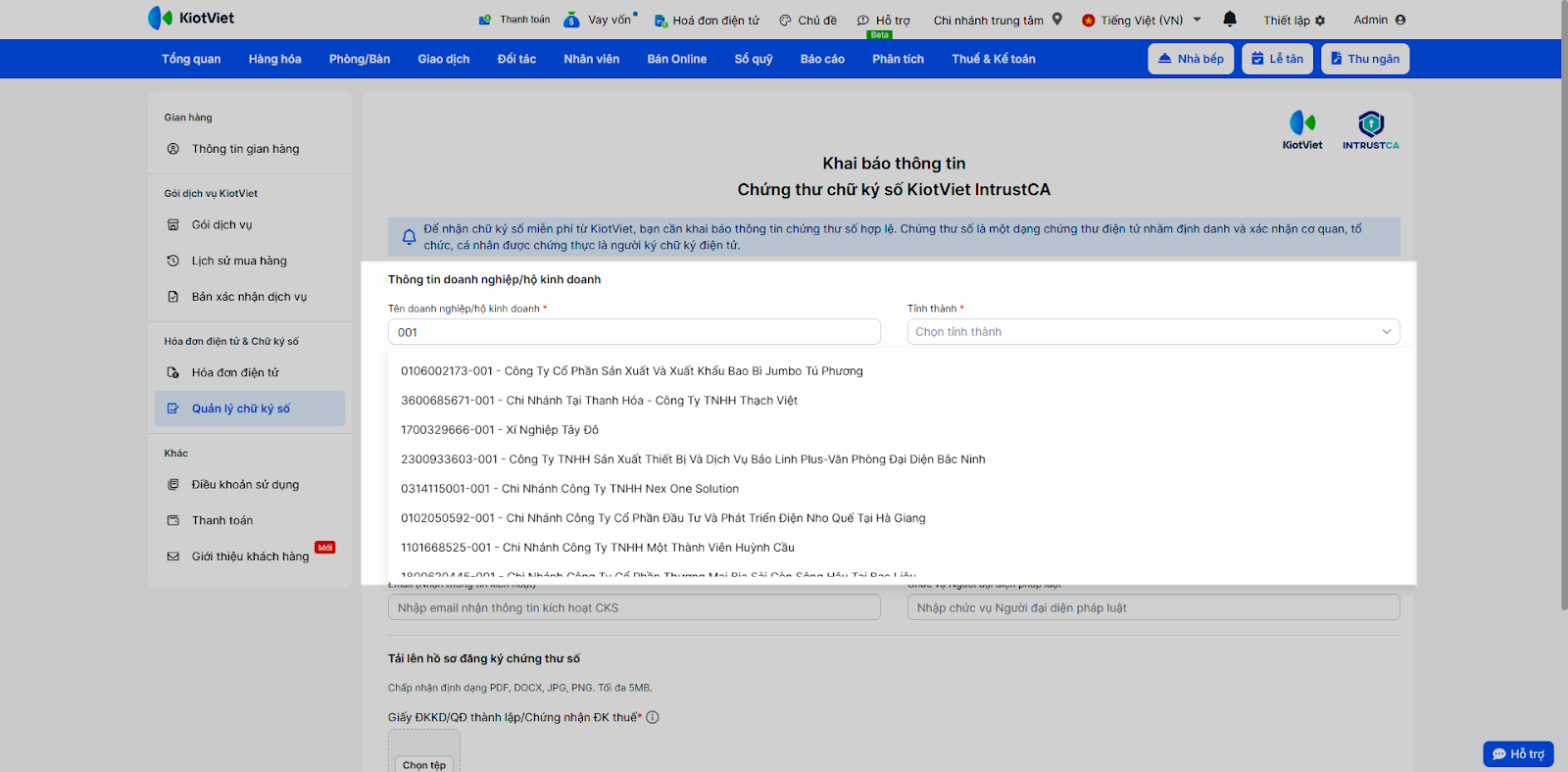Open the Thanh toán payment icon
This screenshot has height=772, width=1568.
tap(485, 20)
